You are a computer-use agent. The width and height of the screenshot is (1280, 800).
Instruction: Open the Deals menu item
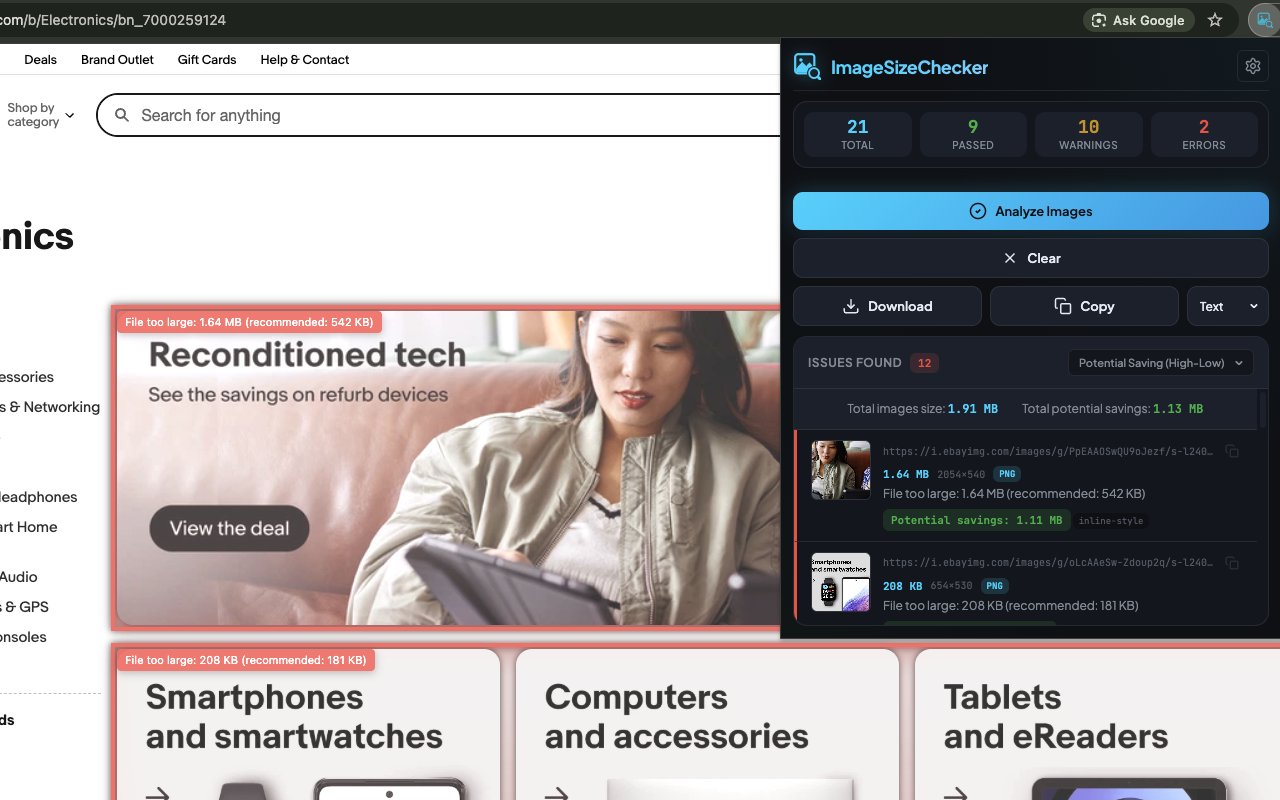pyautogui.click(x=41, y=60)
